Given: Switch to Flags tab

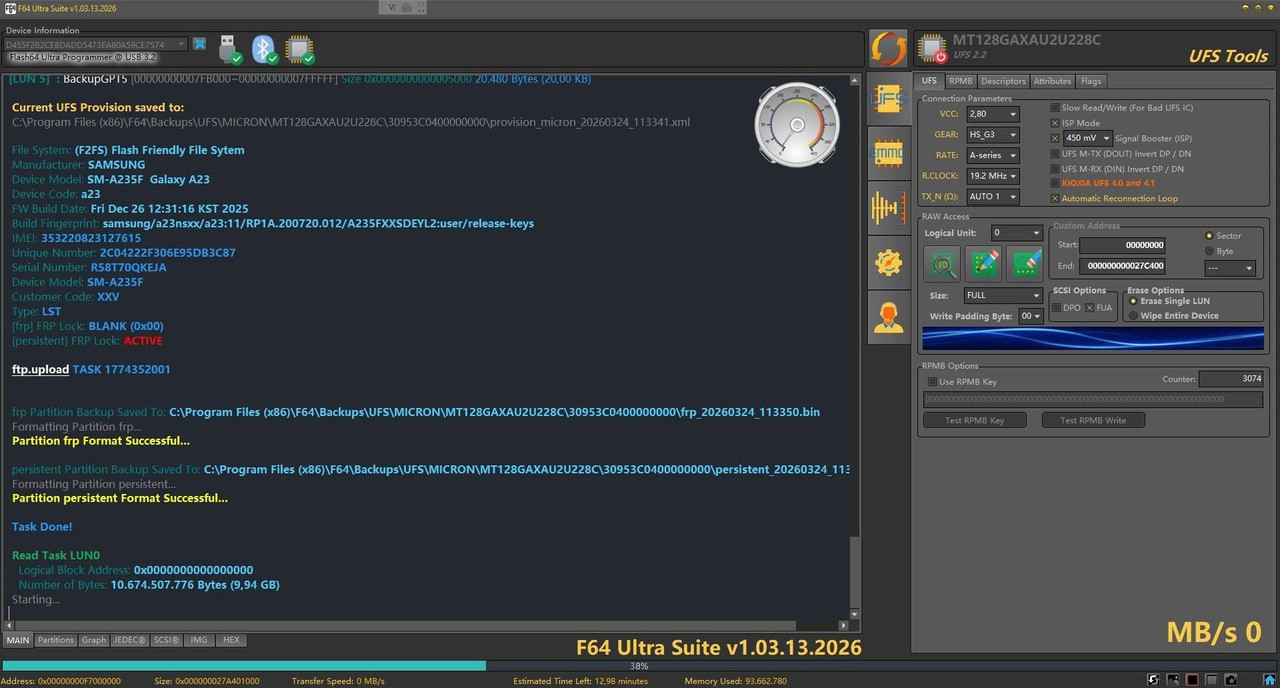Looking at the screenshot, I should (x=1091, y=81).
